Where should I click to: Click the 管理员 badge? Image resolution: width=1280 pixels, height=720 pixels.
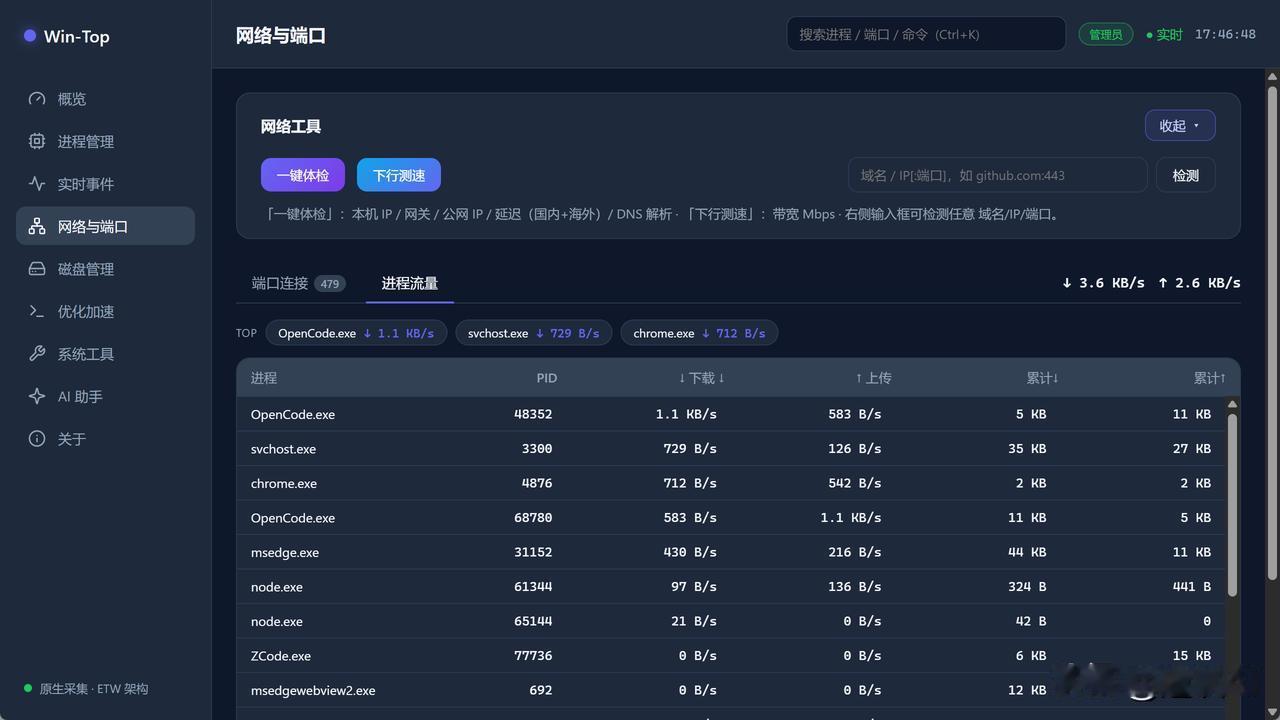(1106, 34)
